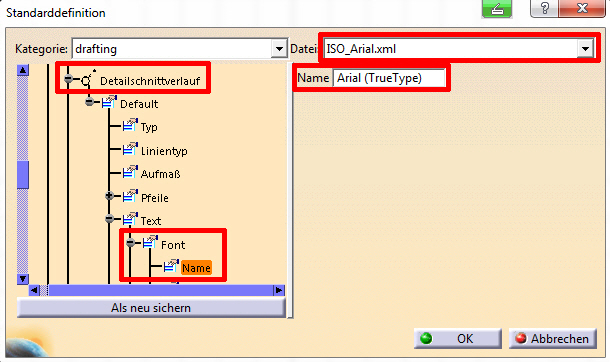
Task: Click the parameter icon next to Aufmaß
Action: 130,172
